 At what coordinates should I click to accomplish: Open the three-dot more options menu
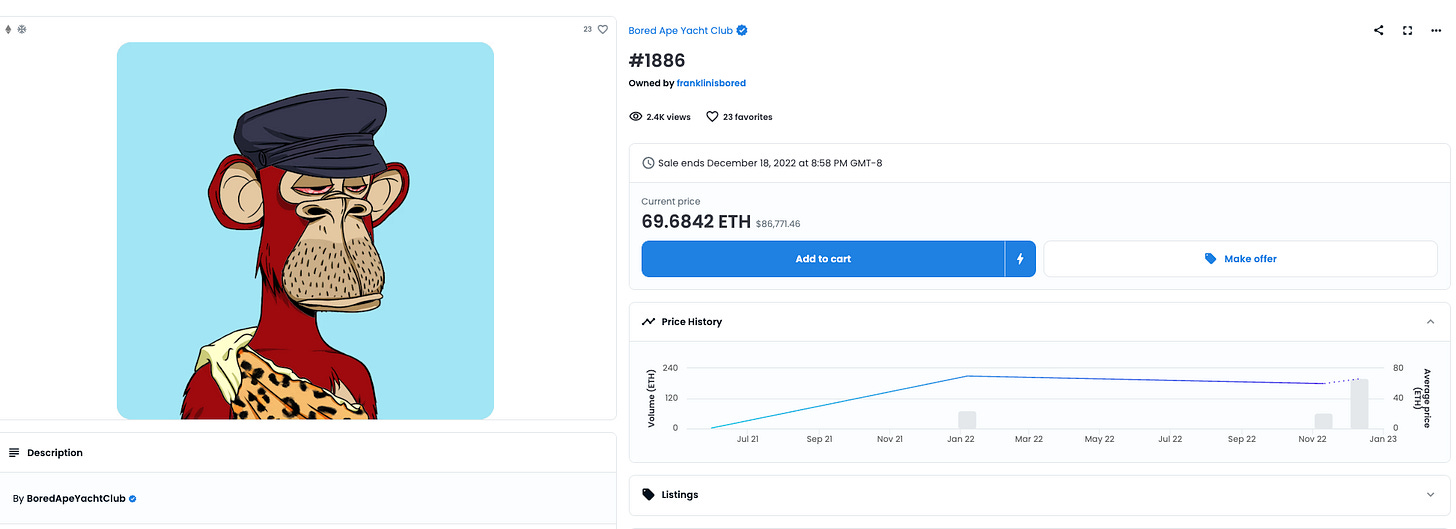[x=1437, y=31]
